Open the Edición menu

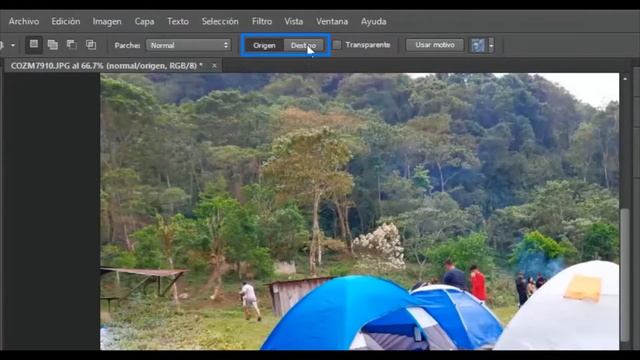coord(66,21)
